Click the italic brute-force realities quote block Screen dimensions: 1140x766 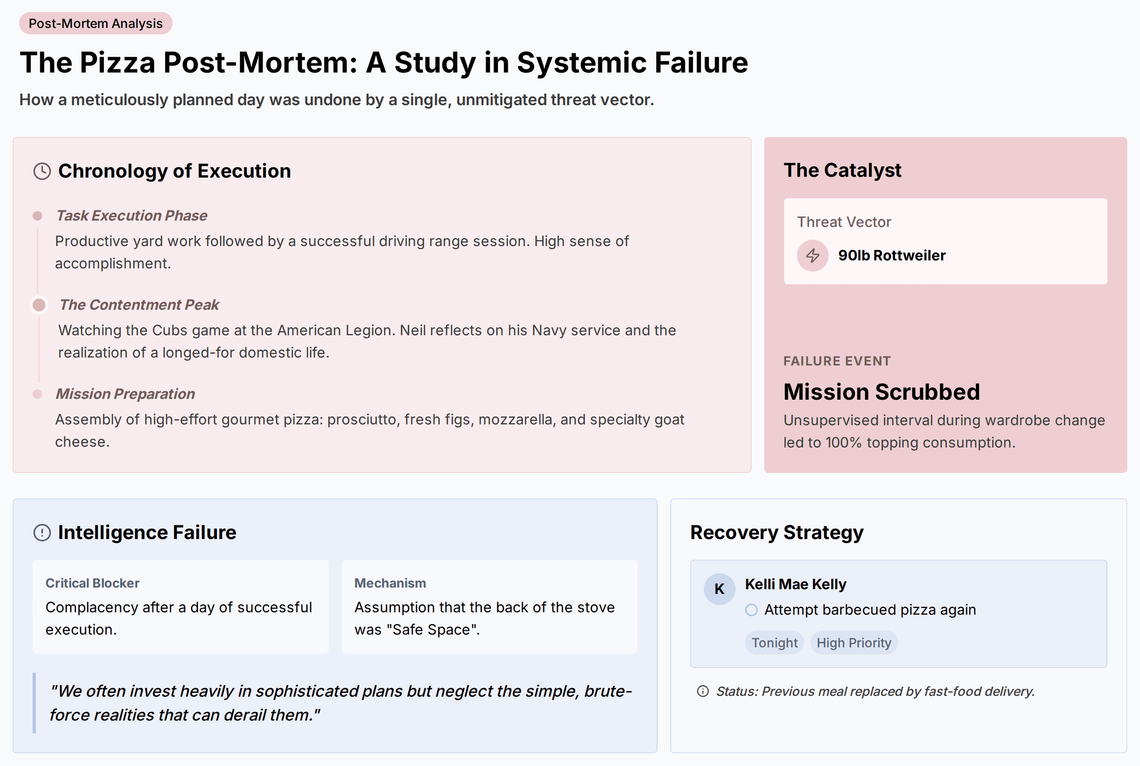[x=335, y=703]
